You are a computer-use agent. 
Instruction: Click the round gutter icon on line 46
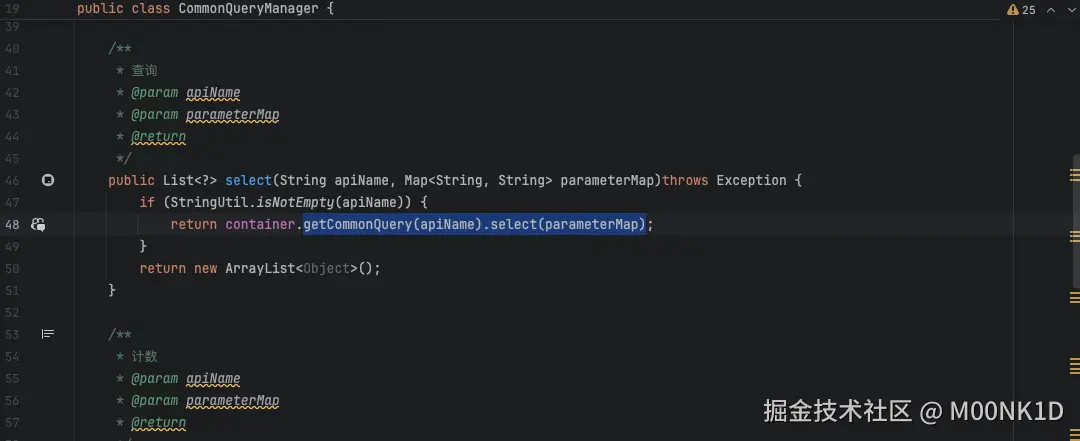[x=48, y=180]
